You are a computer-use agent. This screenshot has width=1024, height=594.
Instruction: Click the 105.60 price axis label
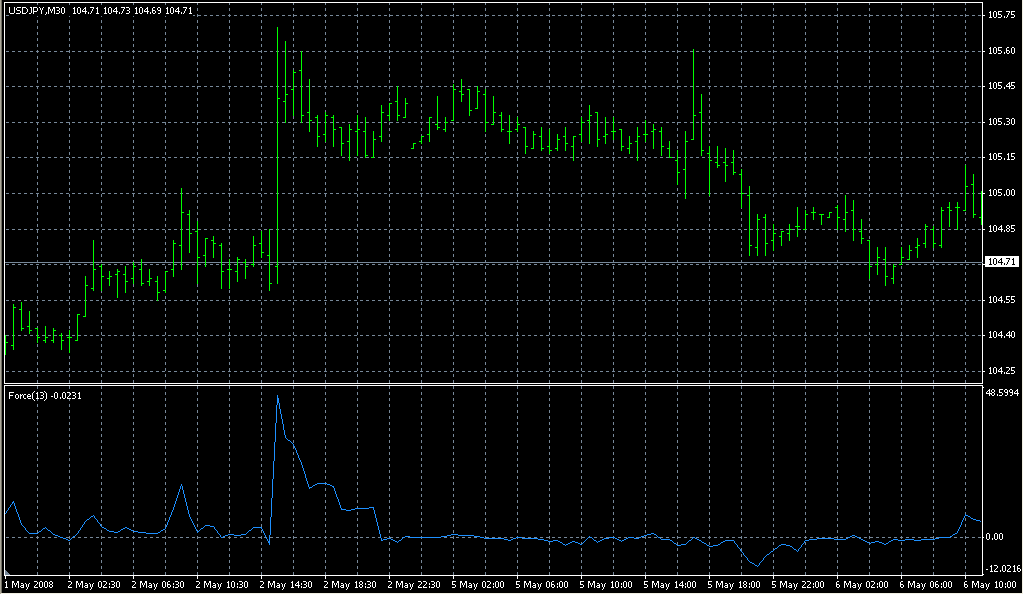pos(1002,51)
